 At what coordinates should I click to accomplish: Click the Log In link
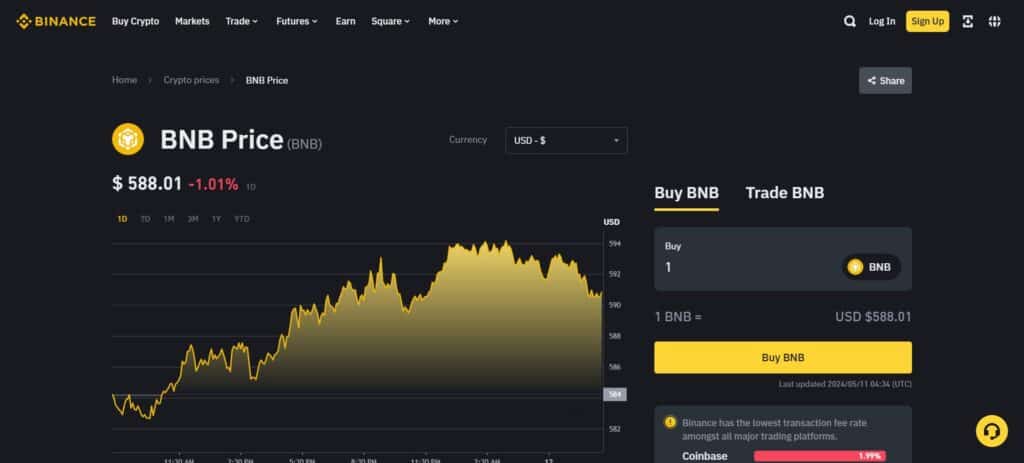click(x=882, y=22)
